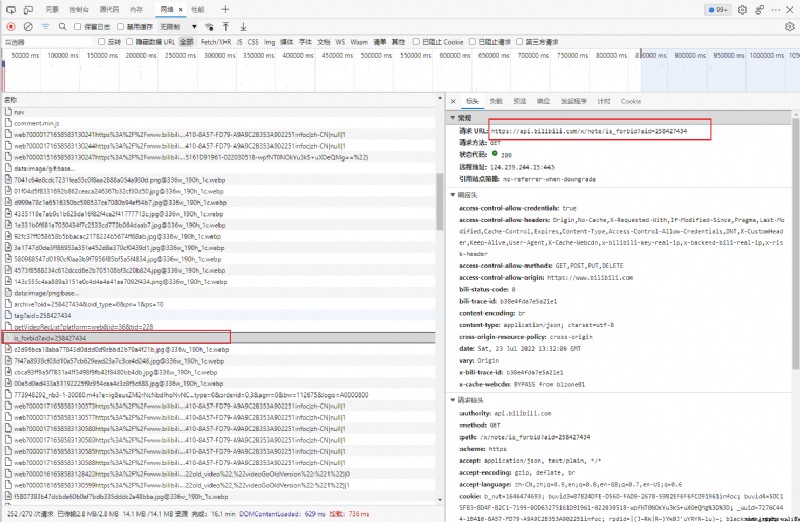Image resolution: width=800 pixels, height=522 pixels.
Task: Click the issues counter badge 99+
Action: click(718, 9)
